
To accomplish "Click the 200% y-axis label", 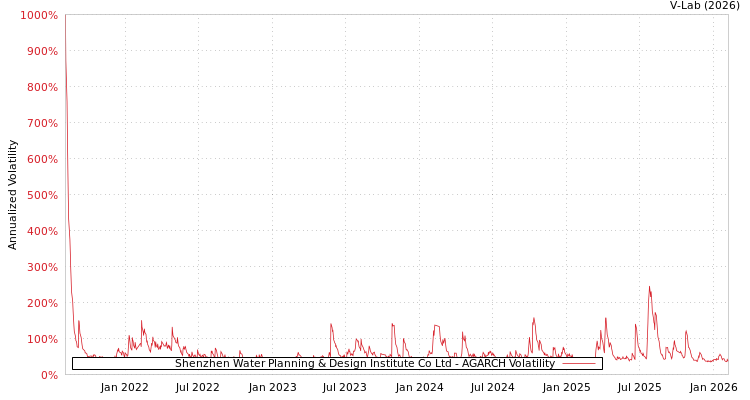I will click(42, 303).
